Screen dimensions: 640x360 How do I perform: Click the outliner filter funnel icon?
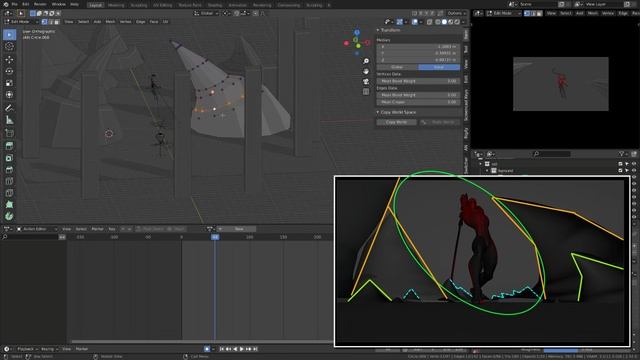tap(621, 154)
